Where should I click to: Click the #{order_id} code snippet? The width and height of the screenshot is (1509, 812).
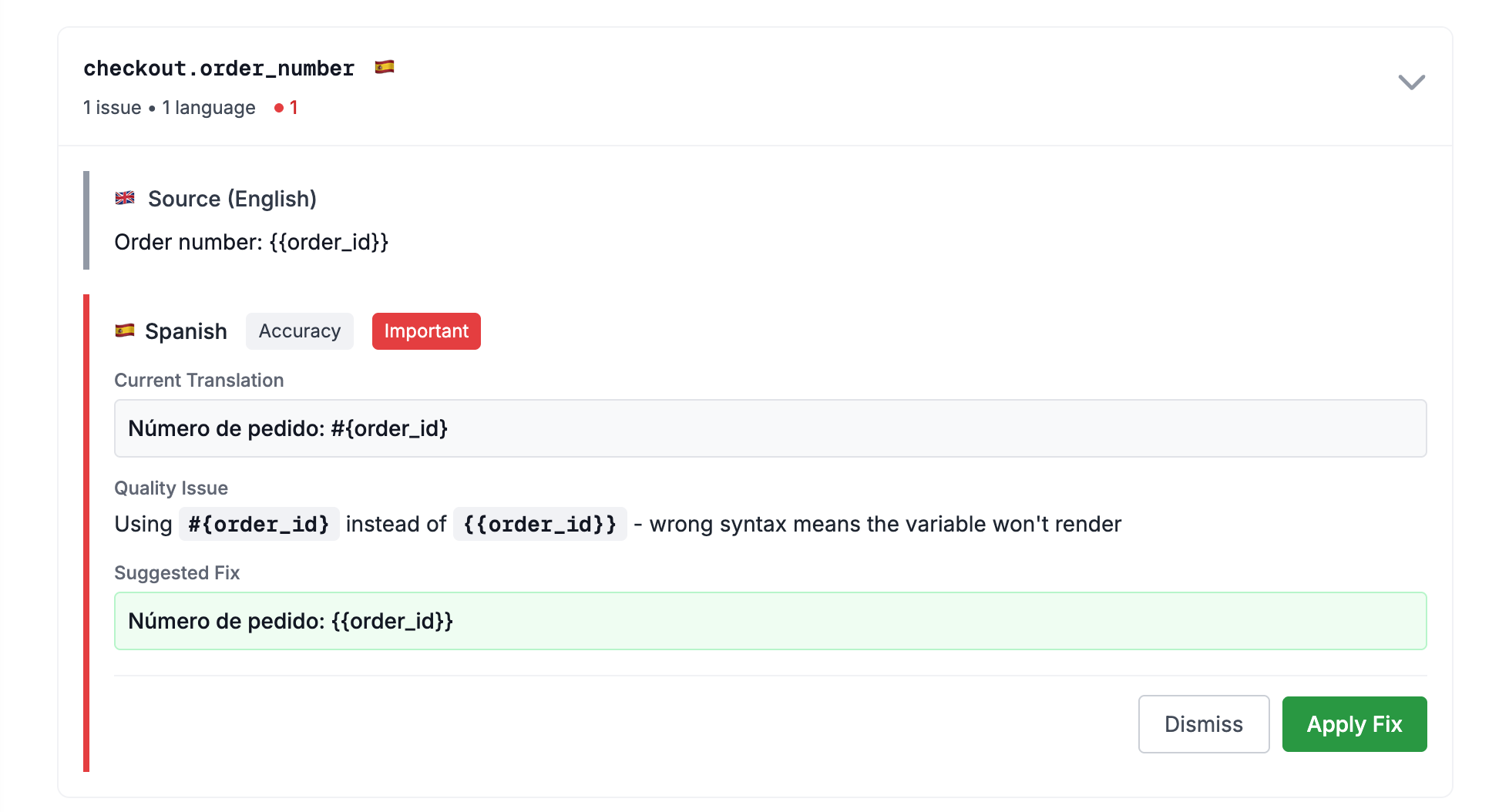coord(259,525)
